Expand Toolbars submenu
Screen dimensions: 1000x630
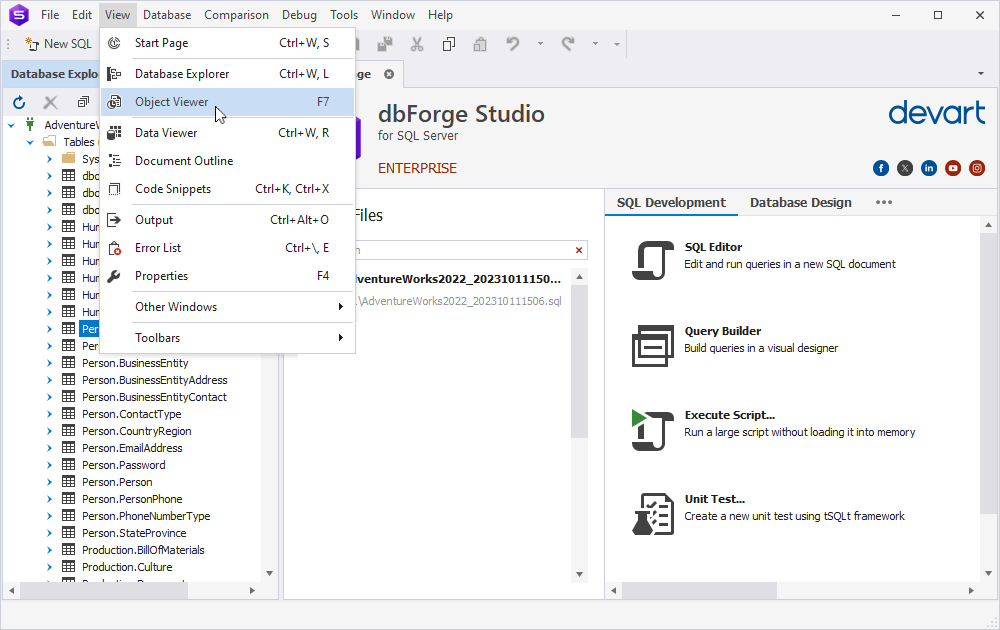point(227,338)
